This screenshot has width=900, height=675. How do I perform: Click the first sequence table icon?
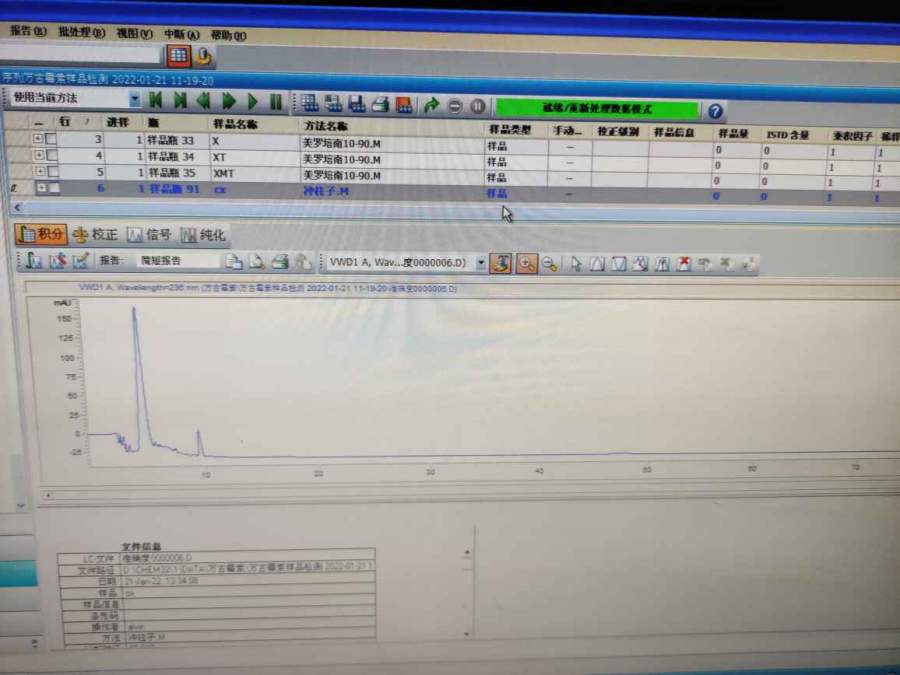point(310,103)
